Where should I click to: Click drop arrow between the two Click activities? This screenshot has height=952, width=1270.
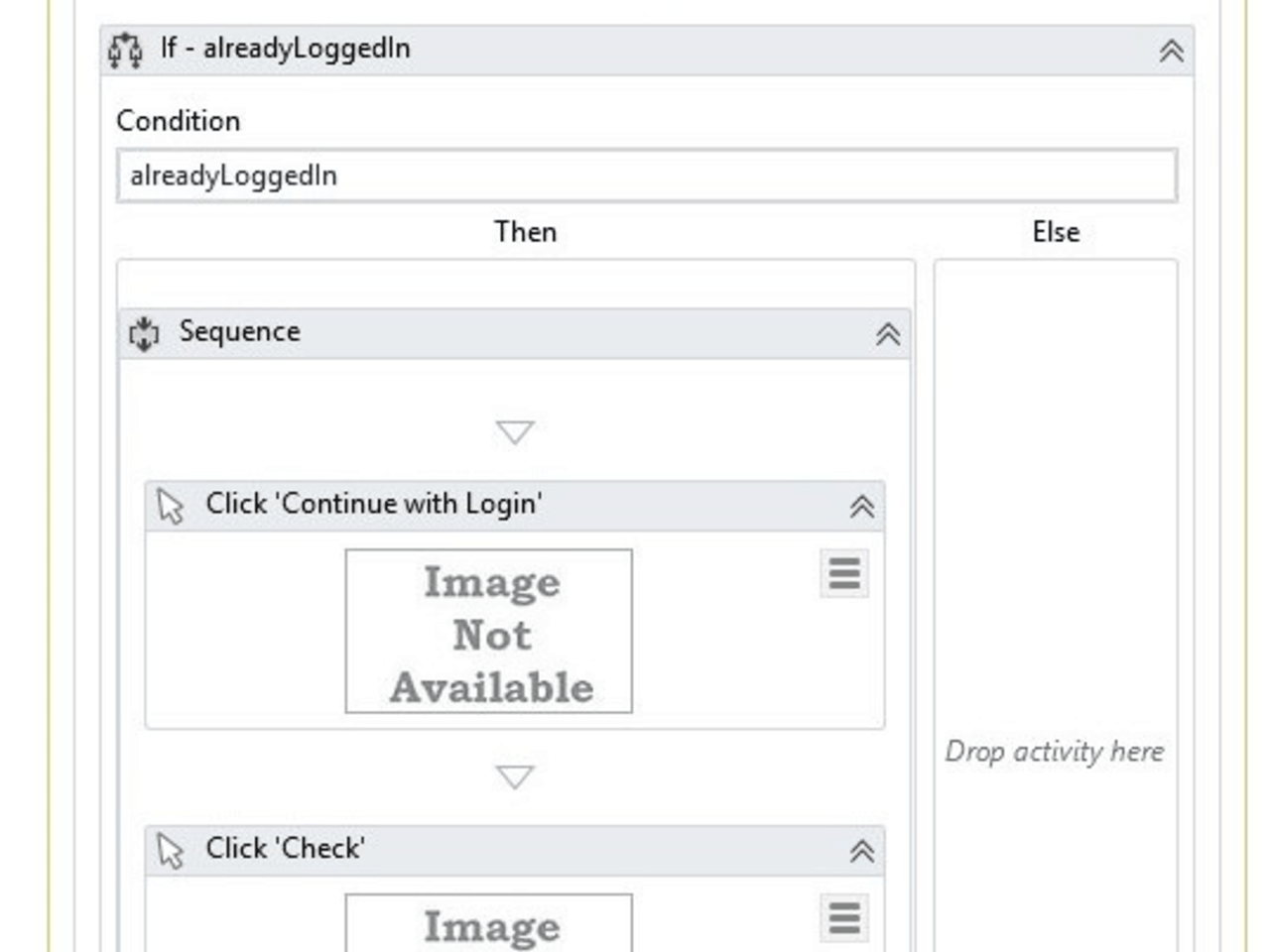point(514,776)
